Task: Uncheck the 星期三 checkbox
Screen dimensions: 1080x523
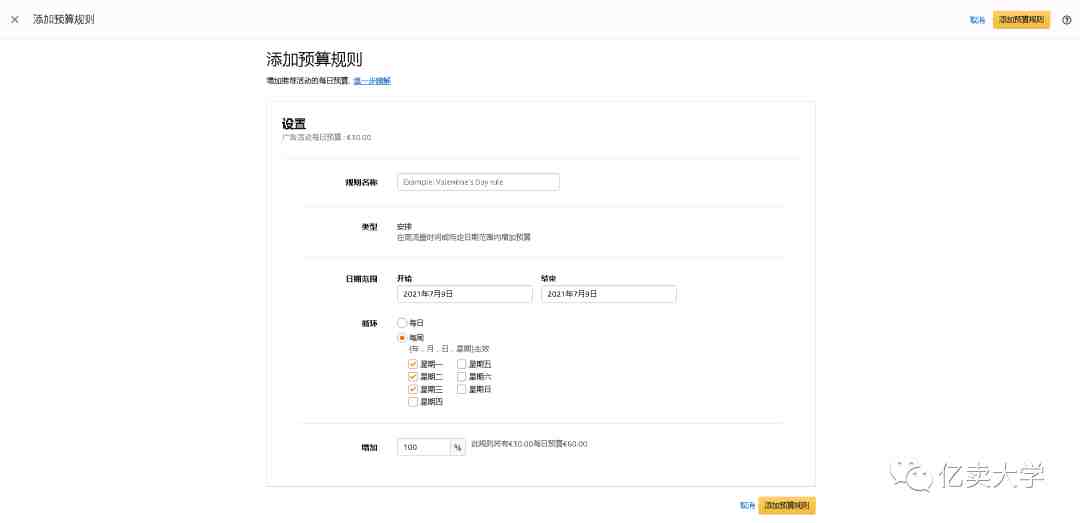Action: click(x=413, y=389)
